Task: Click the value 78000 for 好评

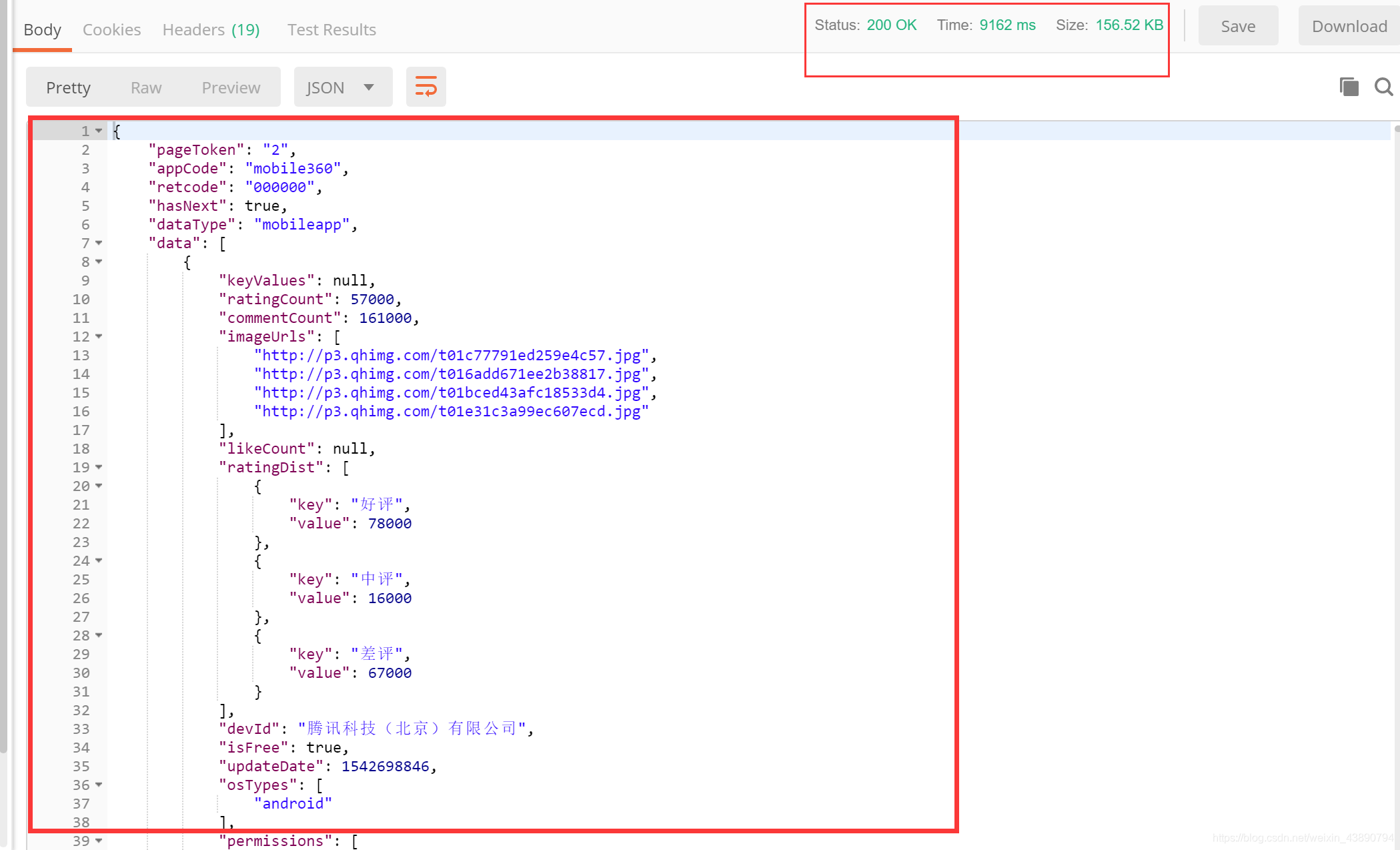Action: point(390,523)
